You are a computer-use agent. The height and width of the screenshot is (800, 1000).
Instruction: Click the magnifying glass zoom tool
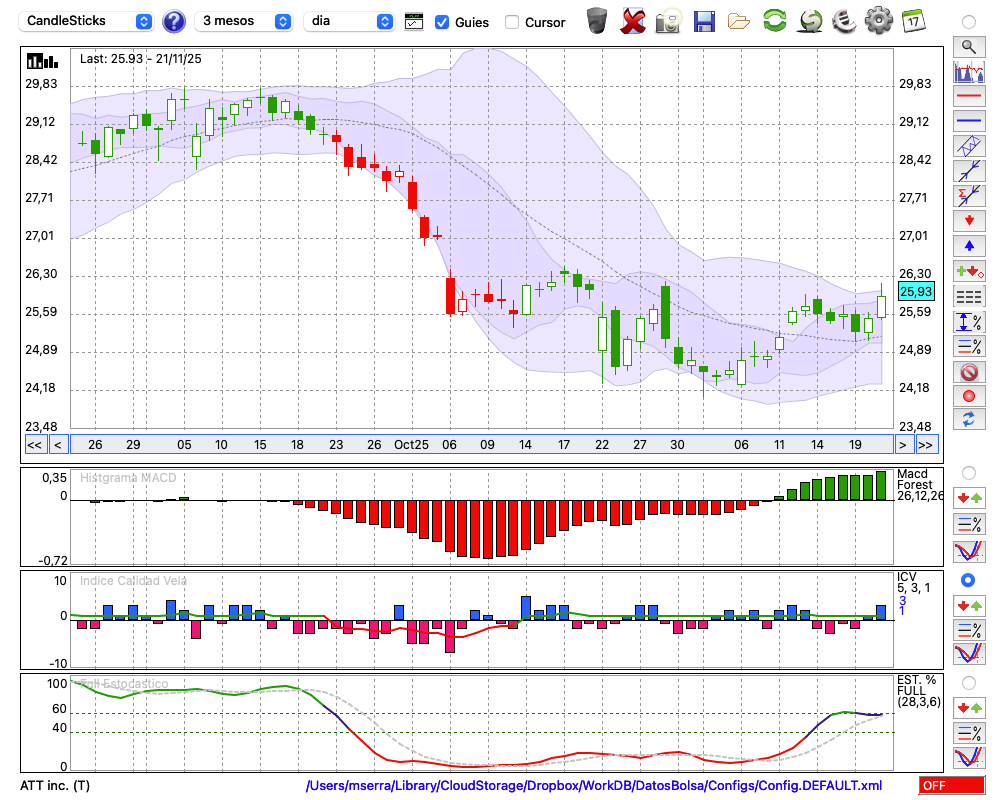click(968, 46)
